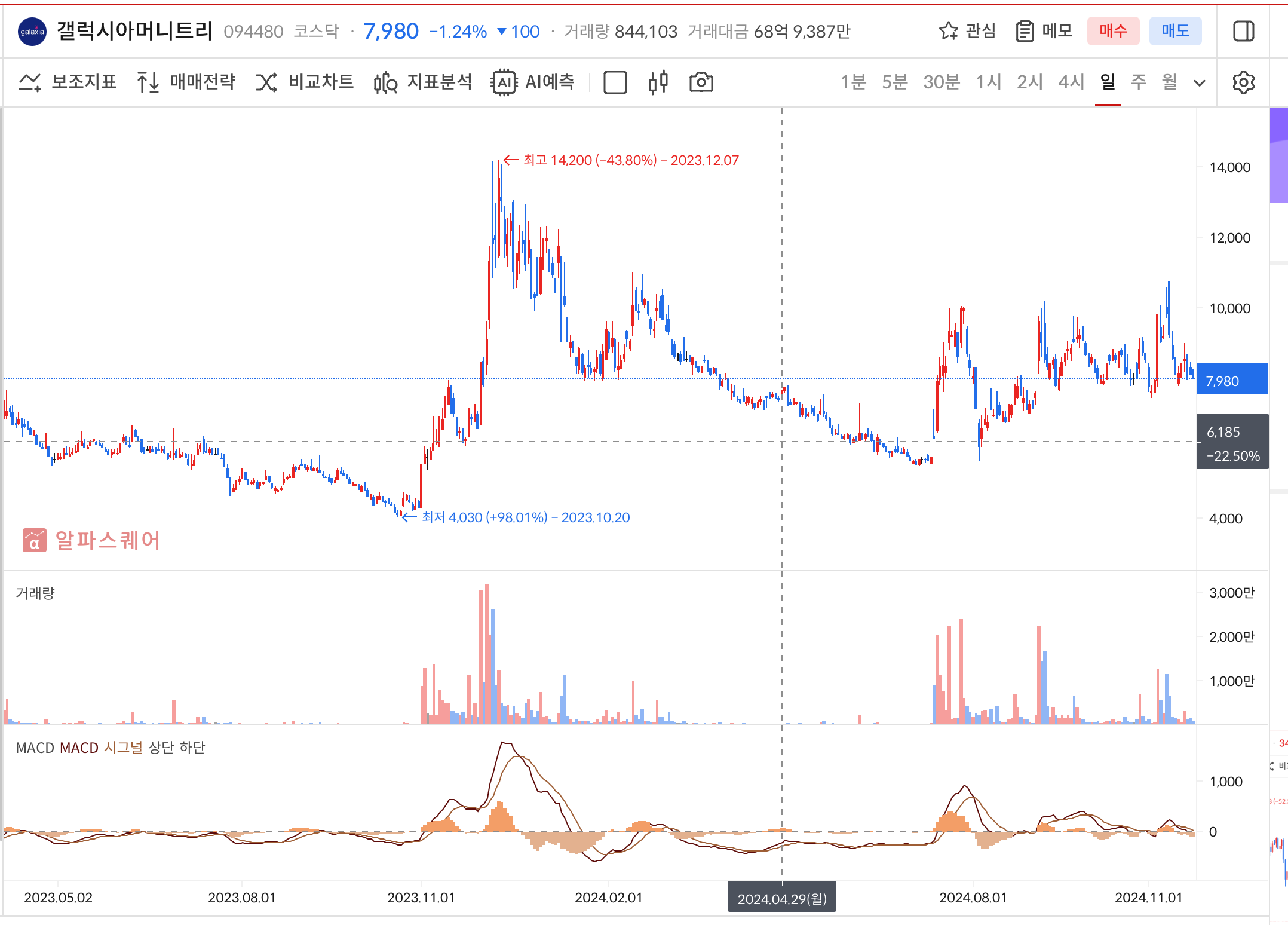The height and width of the screenshot is (925, 1288).
Task: Select the 4시 timeframe tab
Action: pyautogui.click(x=1071, y=82)
